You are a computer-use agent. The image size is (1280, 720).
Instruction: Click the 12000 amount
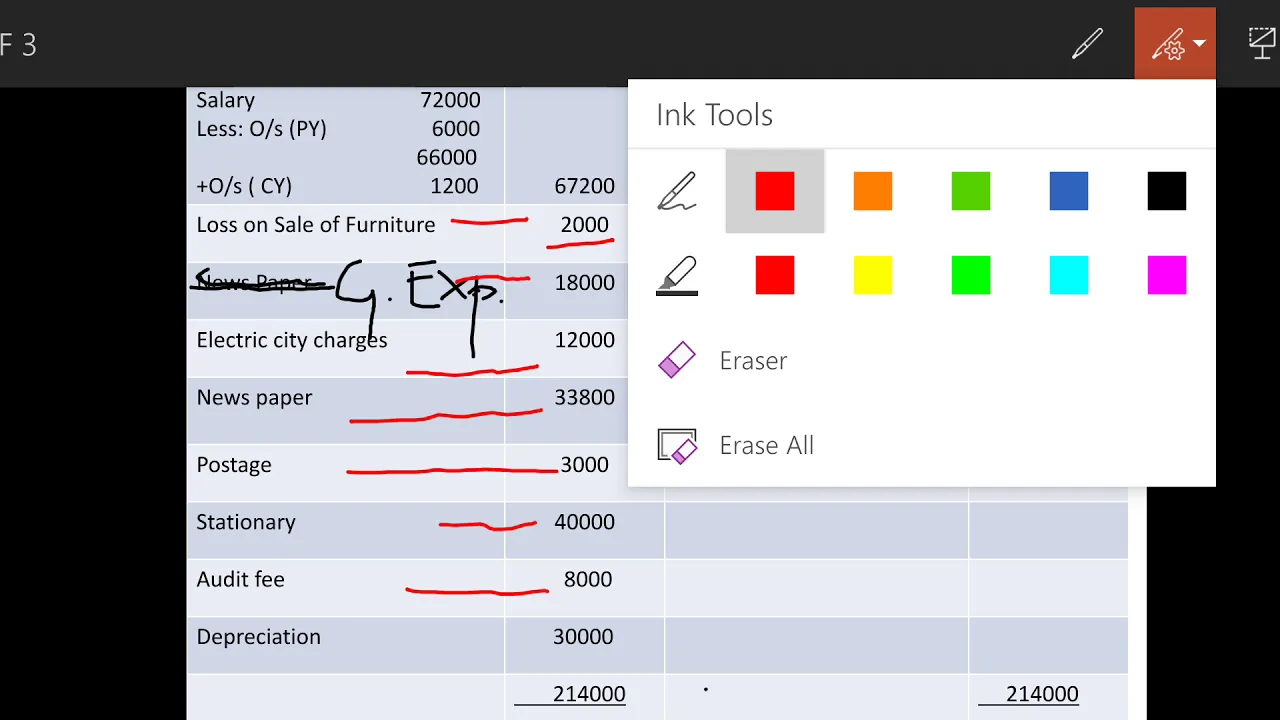585,340
